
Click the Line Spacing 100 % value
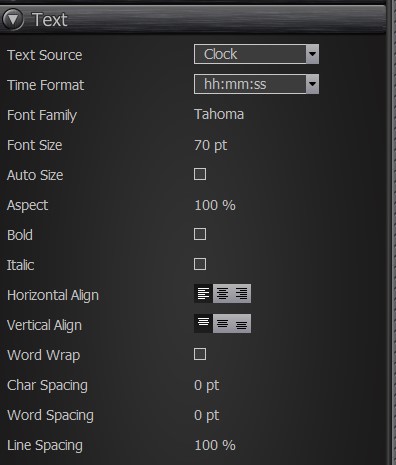(215, 445)
